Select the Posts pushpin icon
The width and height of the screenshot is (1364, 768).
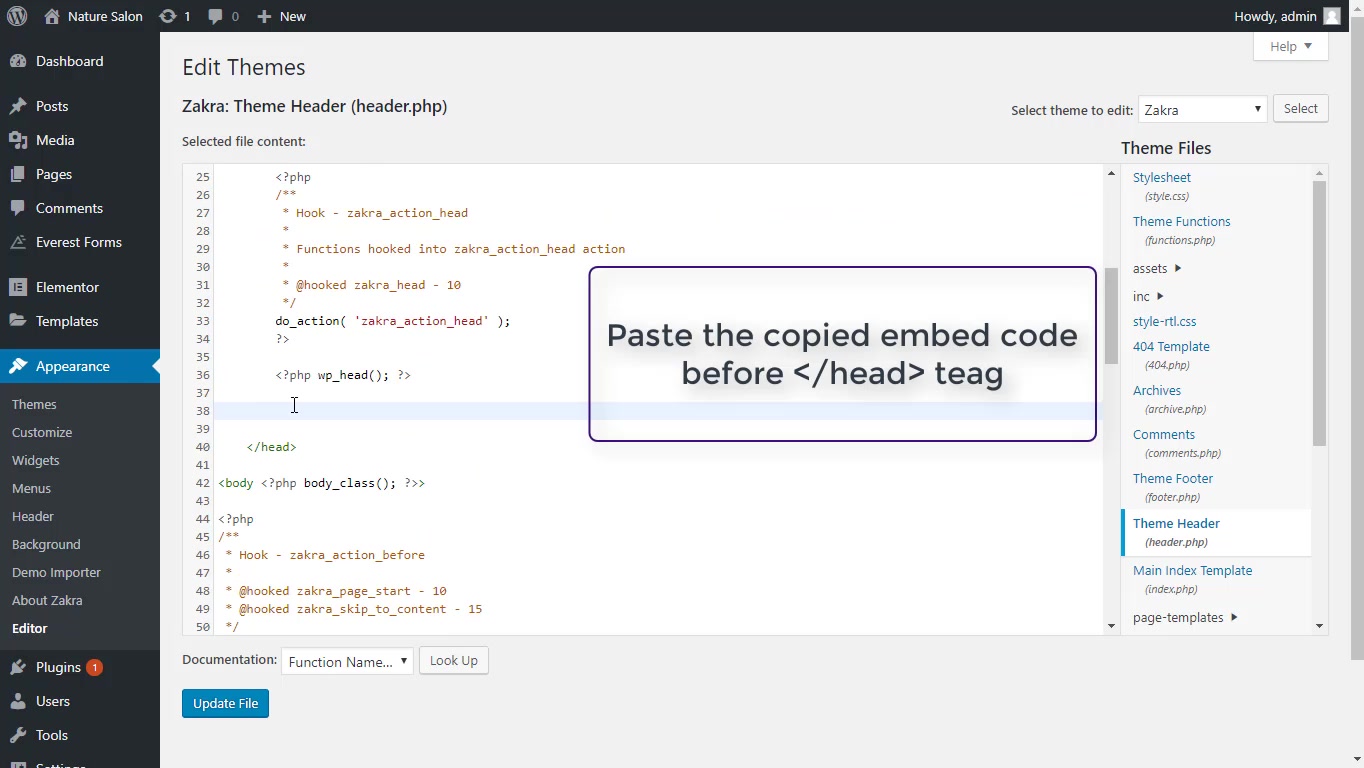coord(20,106)
